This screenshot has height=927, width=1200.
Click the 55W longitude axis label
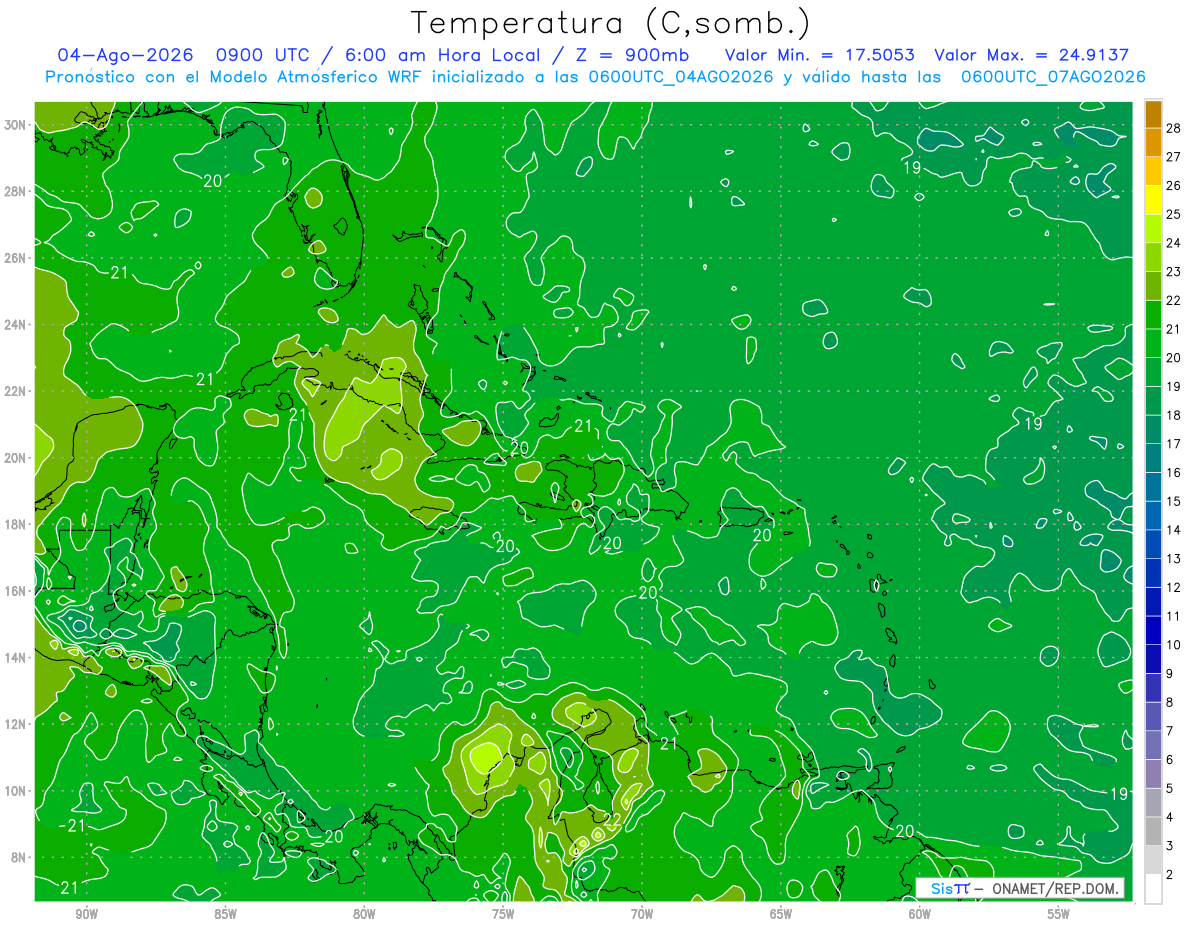point(1059,914)
